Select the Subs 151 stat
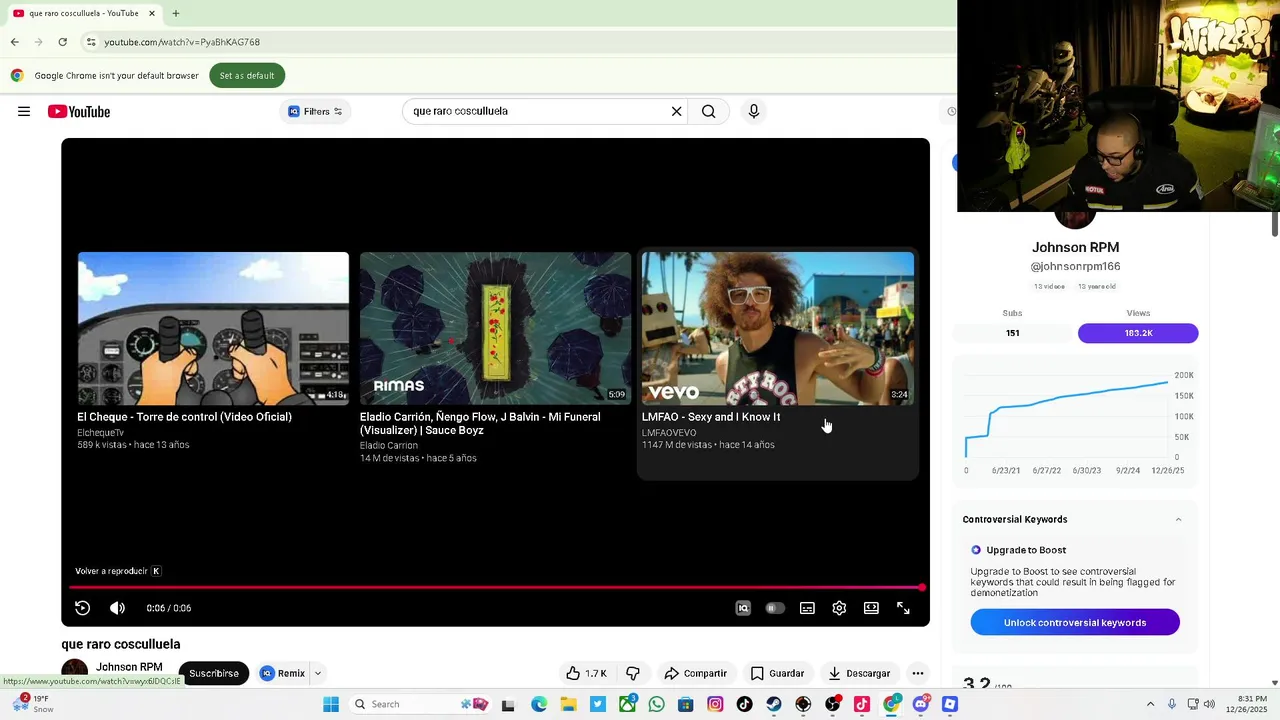 pos(1012,333)
